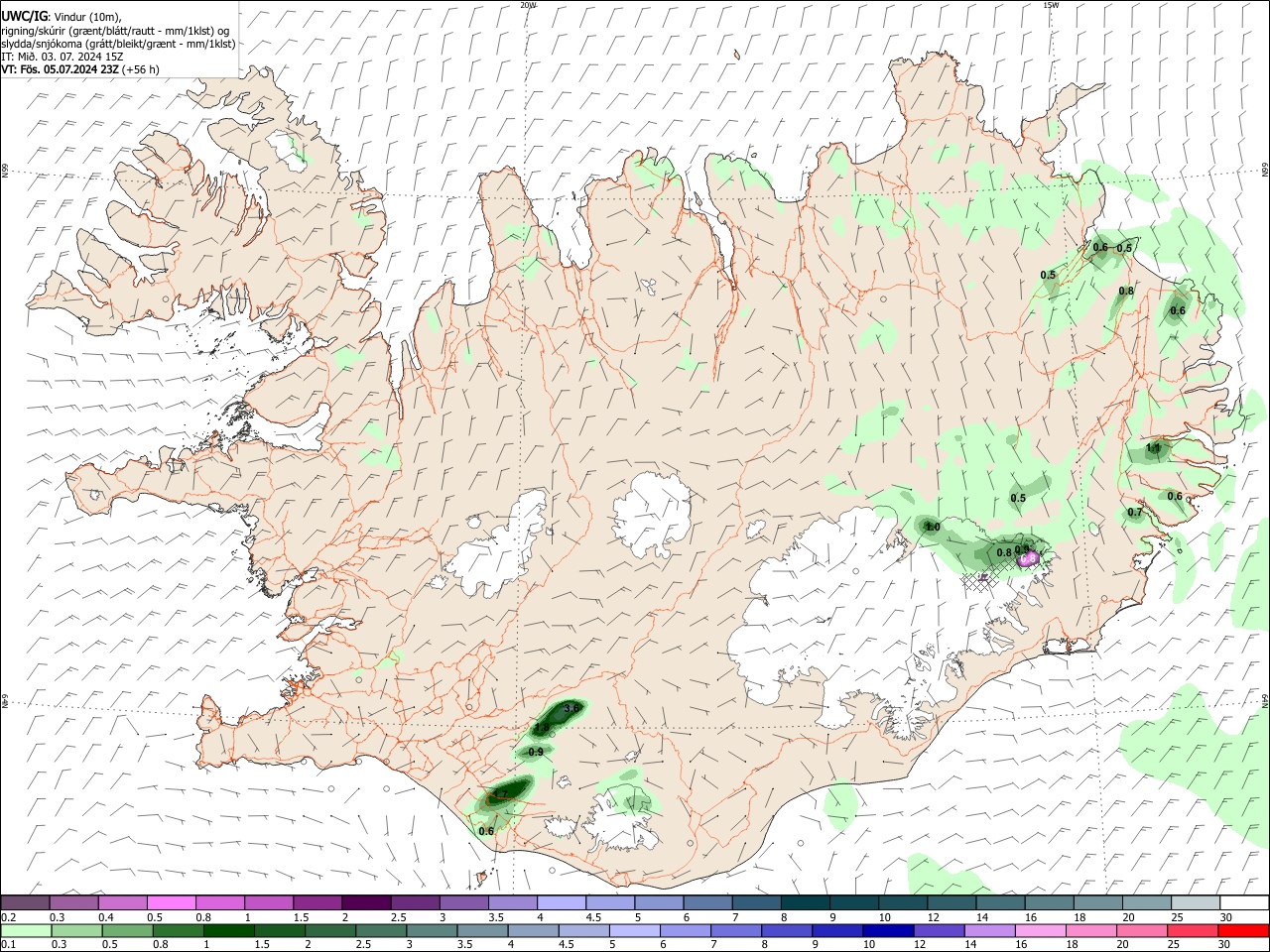The height and width of the screenshot is (952, 1270).
Task: Click the "20" label in the bottom legend row
Action: pos(1122,945)
